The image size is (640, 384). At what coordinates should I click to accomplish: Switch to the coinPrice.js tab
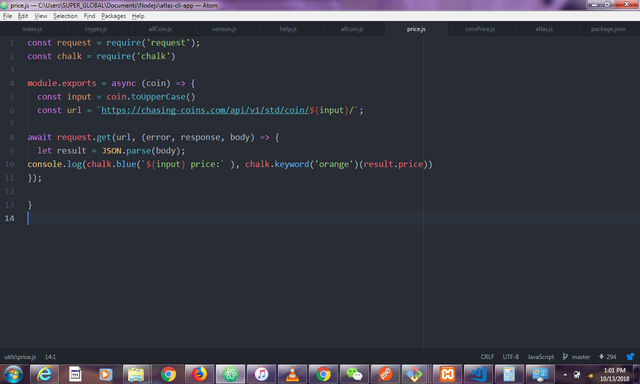(480, 29)
